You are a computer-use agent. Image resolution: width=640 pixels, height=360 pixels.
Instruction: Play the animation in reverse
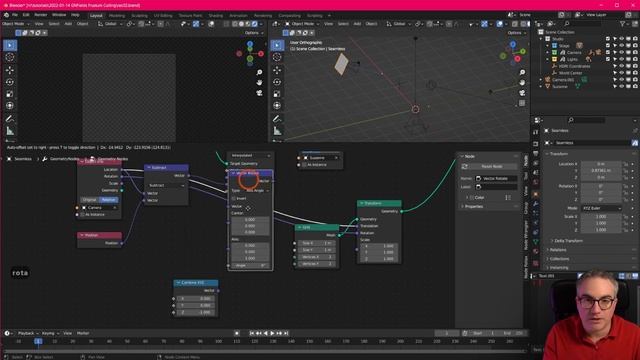tap(266, 333)
